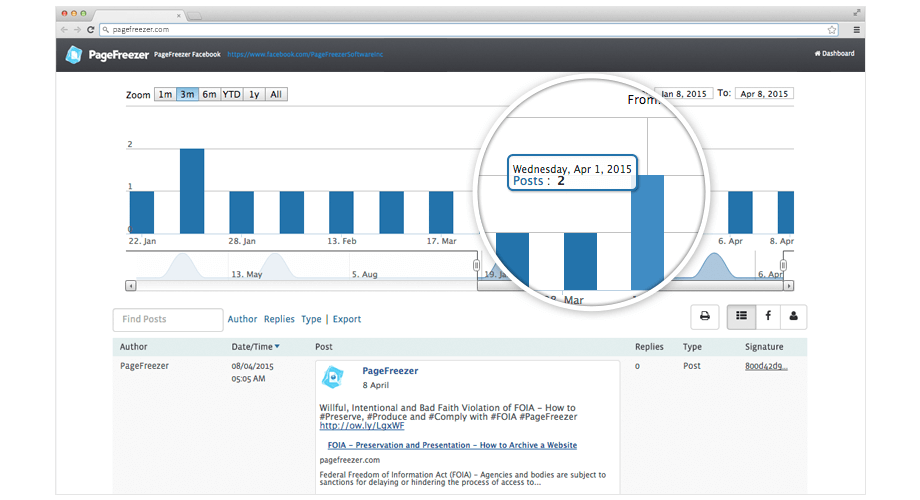Screen dimensions: 920x500
Task: Click the navigator right range handle
Action: (783, 265)
